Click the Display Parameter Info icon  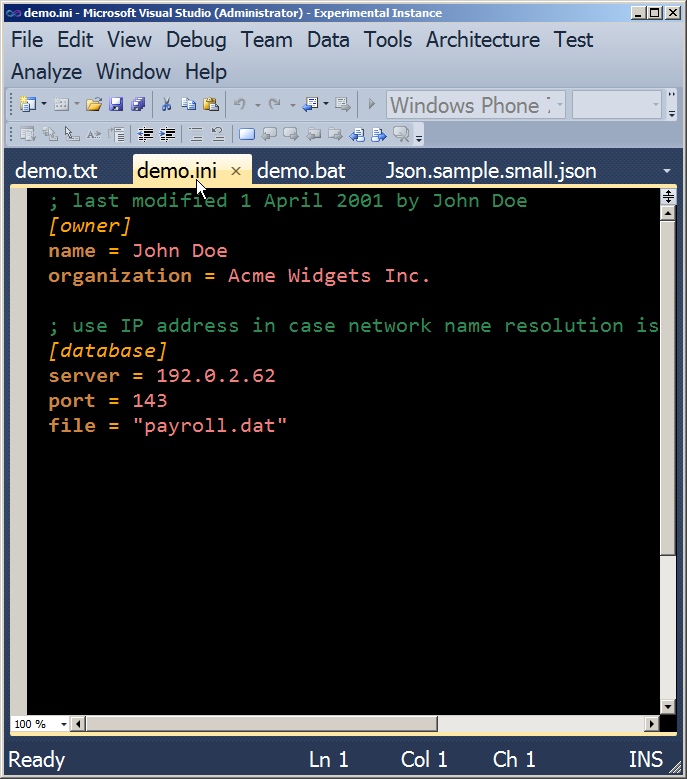pyautogui.click(x=50, y=134)
